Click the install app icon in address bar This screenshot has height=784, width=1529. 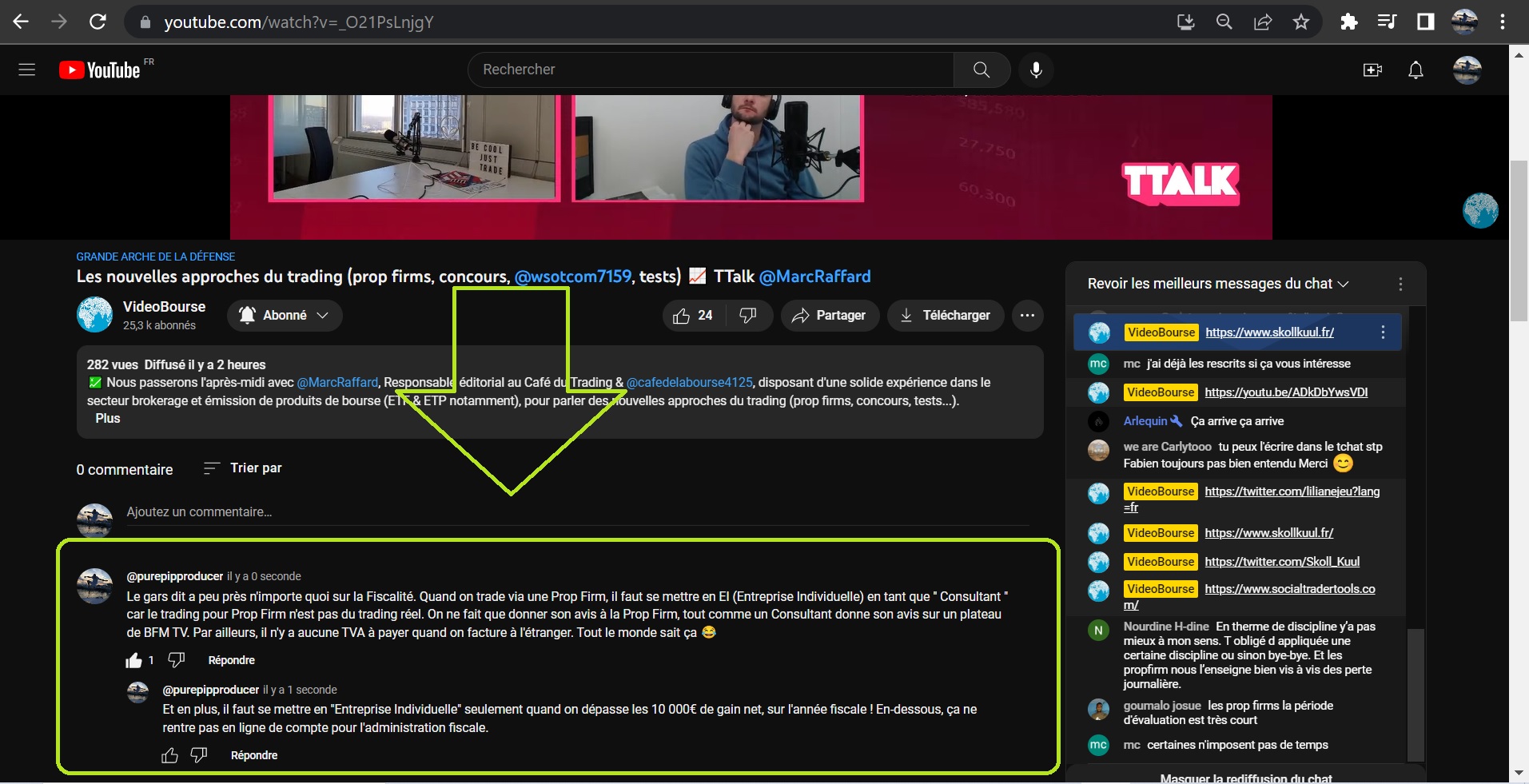(1186, 22)
